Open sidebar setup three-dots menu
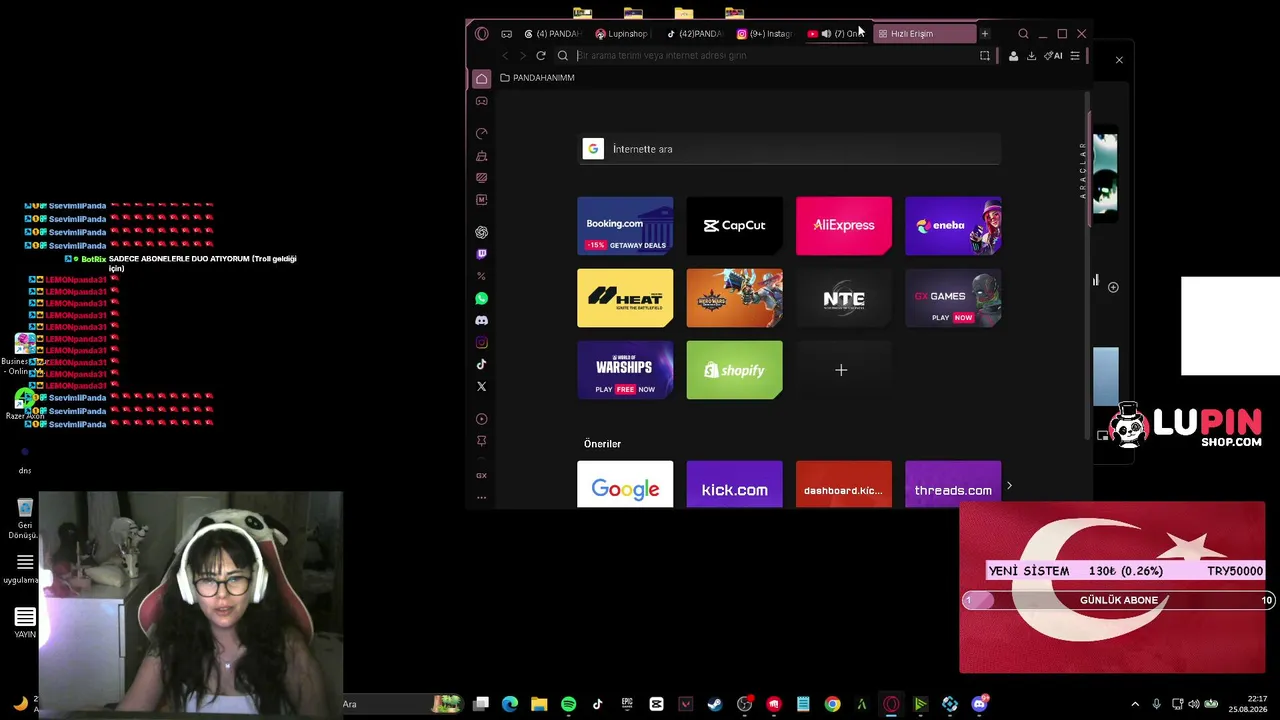 [482, 497]
